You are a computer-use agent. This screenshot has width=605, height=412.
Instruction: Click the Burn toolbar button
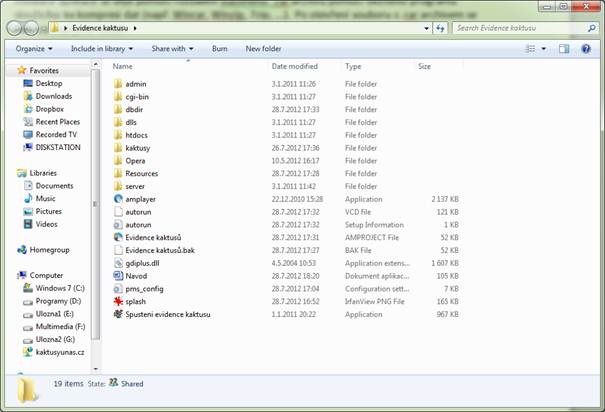click(219, 48)
